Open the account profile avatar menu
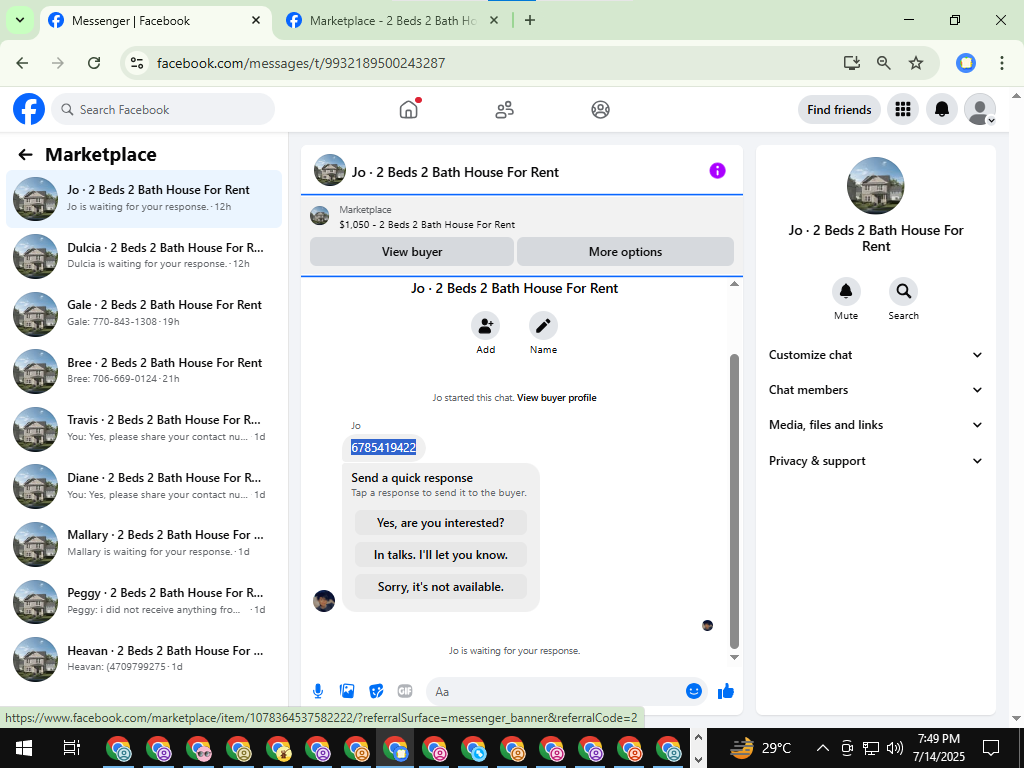Screen dimensions: 1024x768 (x=980, y=109)
